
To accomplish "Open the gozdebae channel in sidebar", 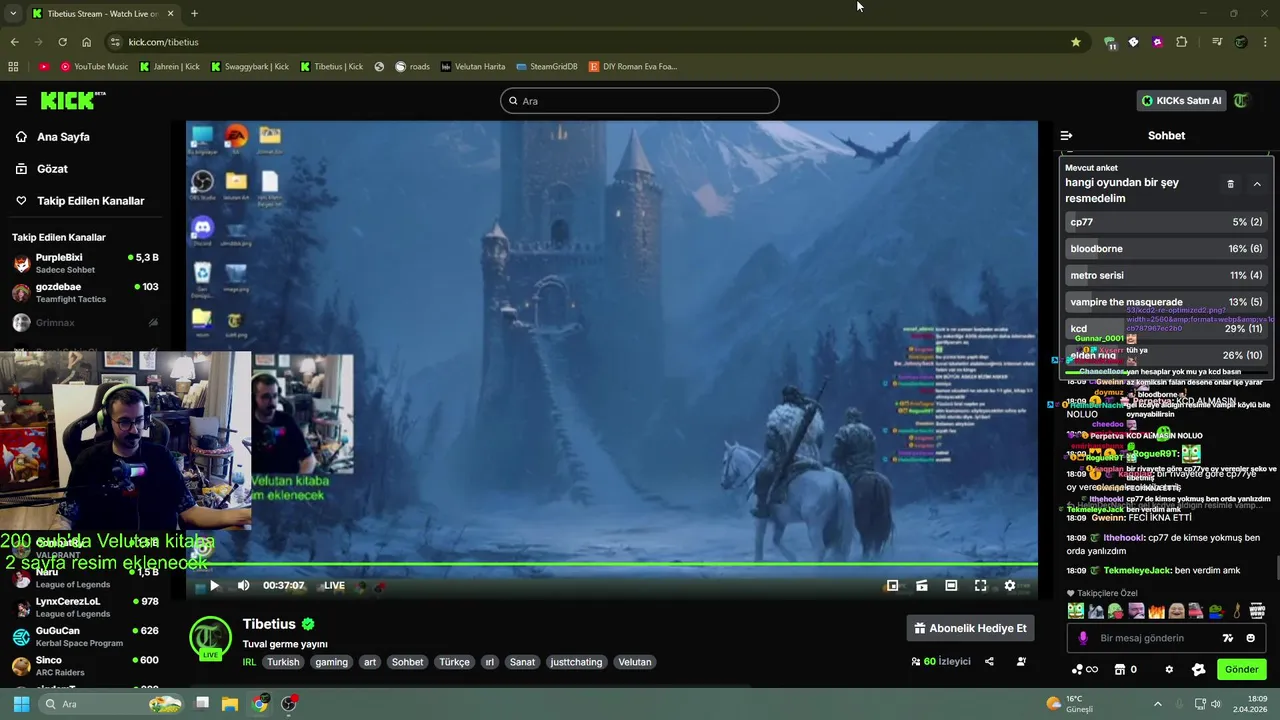I will [x=86, y=292].
